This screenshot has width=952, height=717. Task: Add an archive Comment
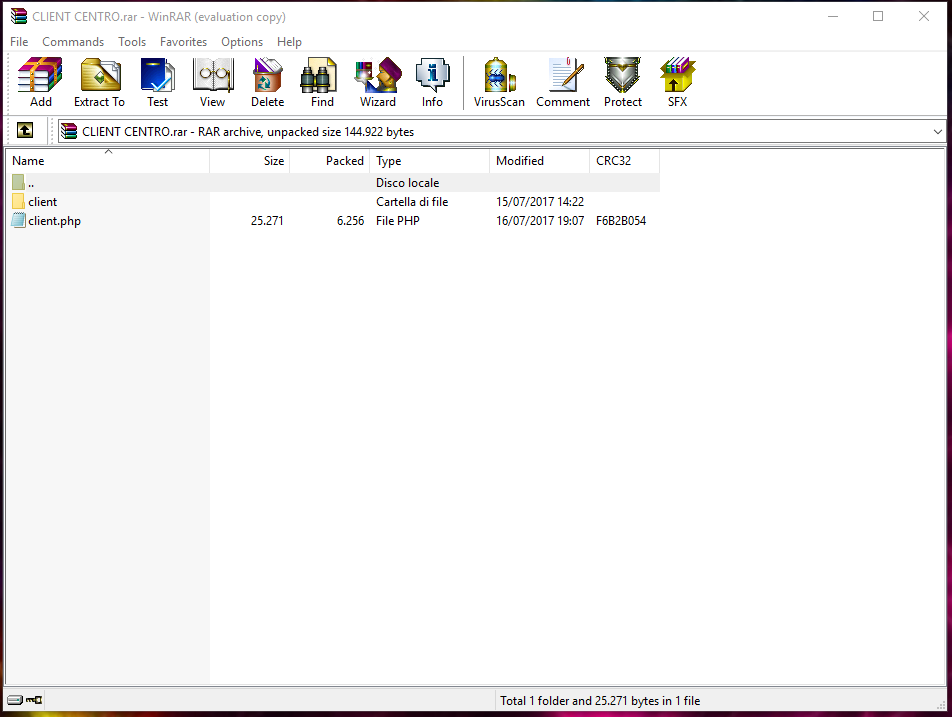[x=563, y=83]
